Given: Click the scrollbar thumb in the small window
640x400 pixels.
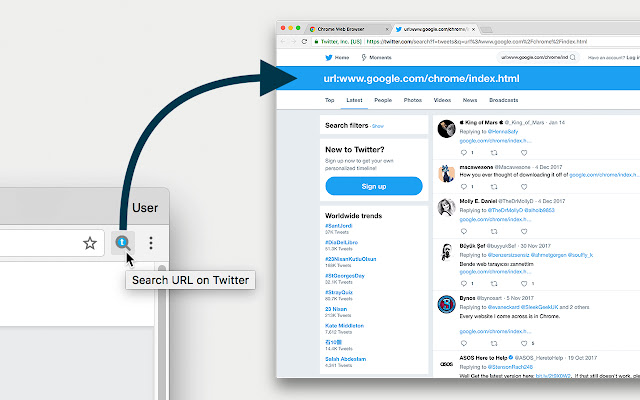Looking at the screenshot, I should 162,333.
